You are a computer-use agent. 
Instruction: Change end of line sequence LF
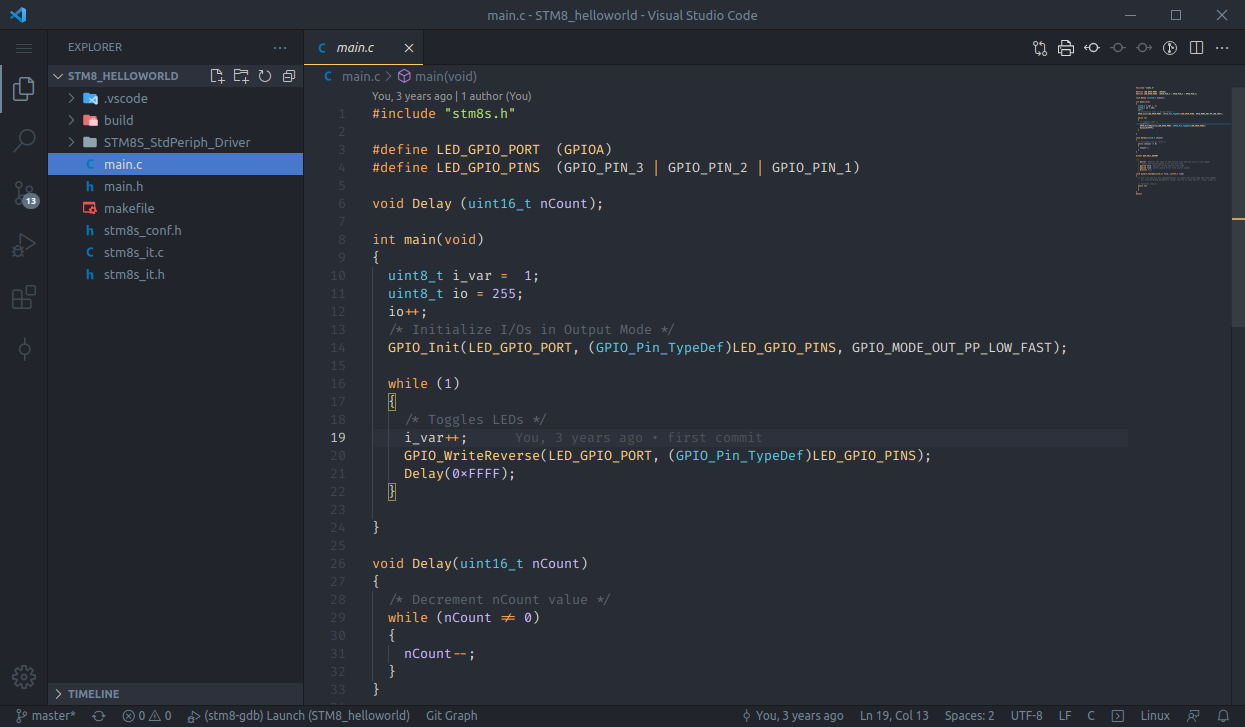pos(1065,715)
